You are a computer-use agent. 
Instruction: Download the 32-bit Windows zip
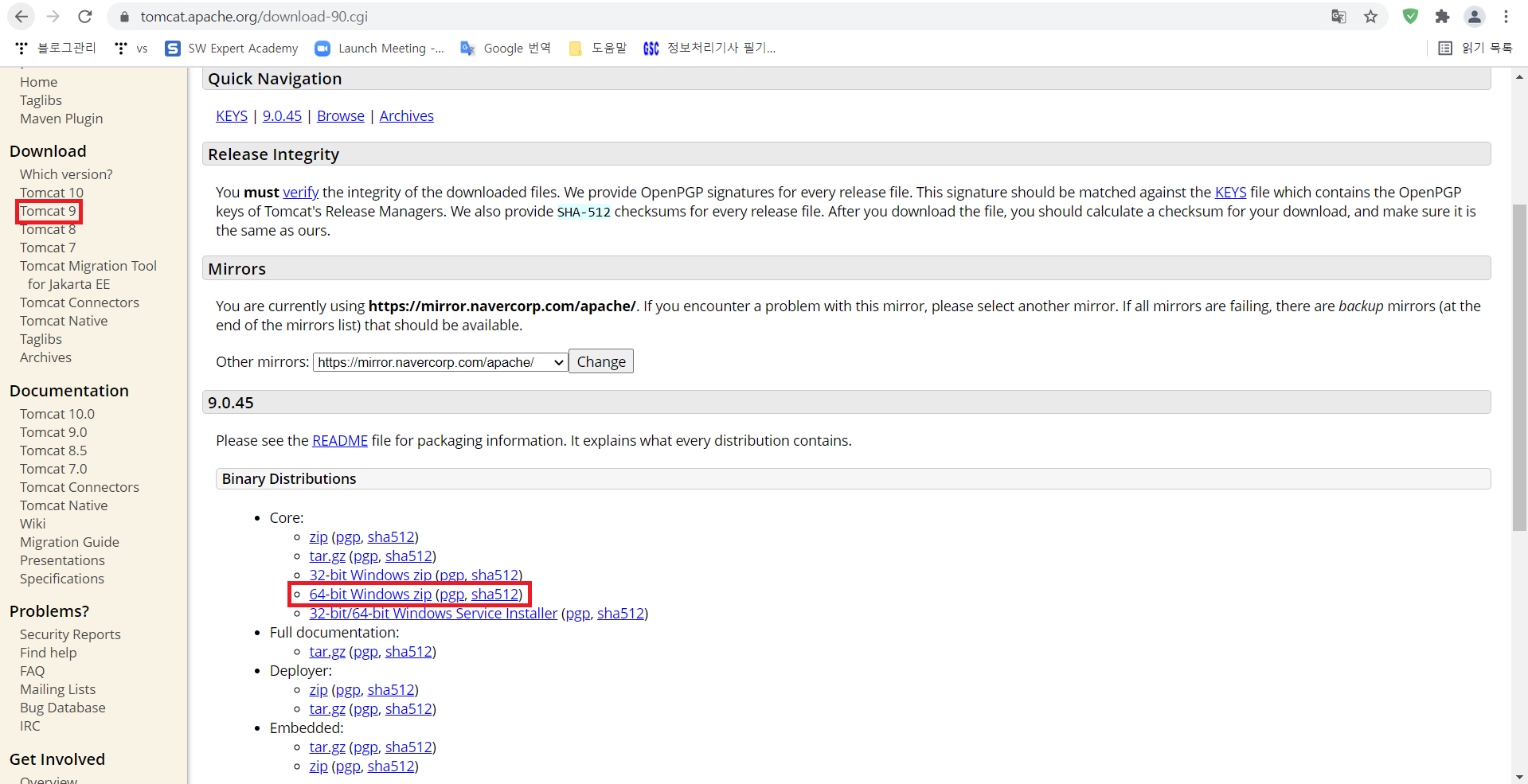[x=370, y=575]
